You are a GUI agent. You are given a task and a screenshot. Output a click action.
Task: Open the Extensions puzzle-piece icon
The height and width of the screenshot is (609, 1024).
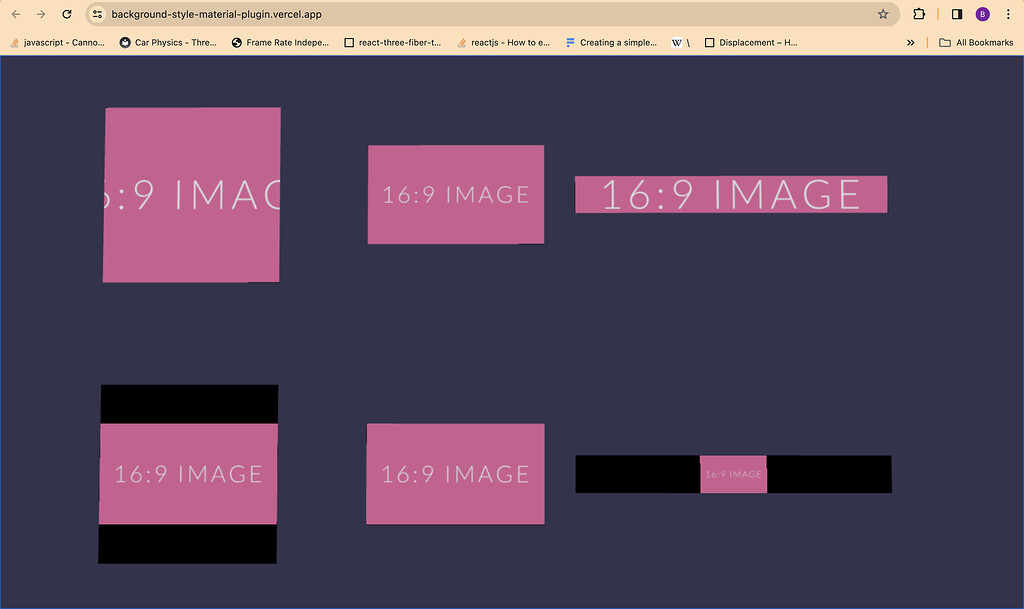[x=919, y=14]
